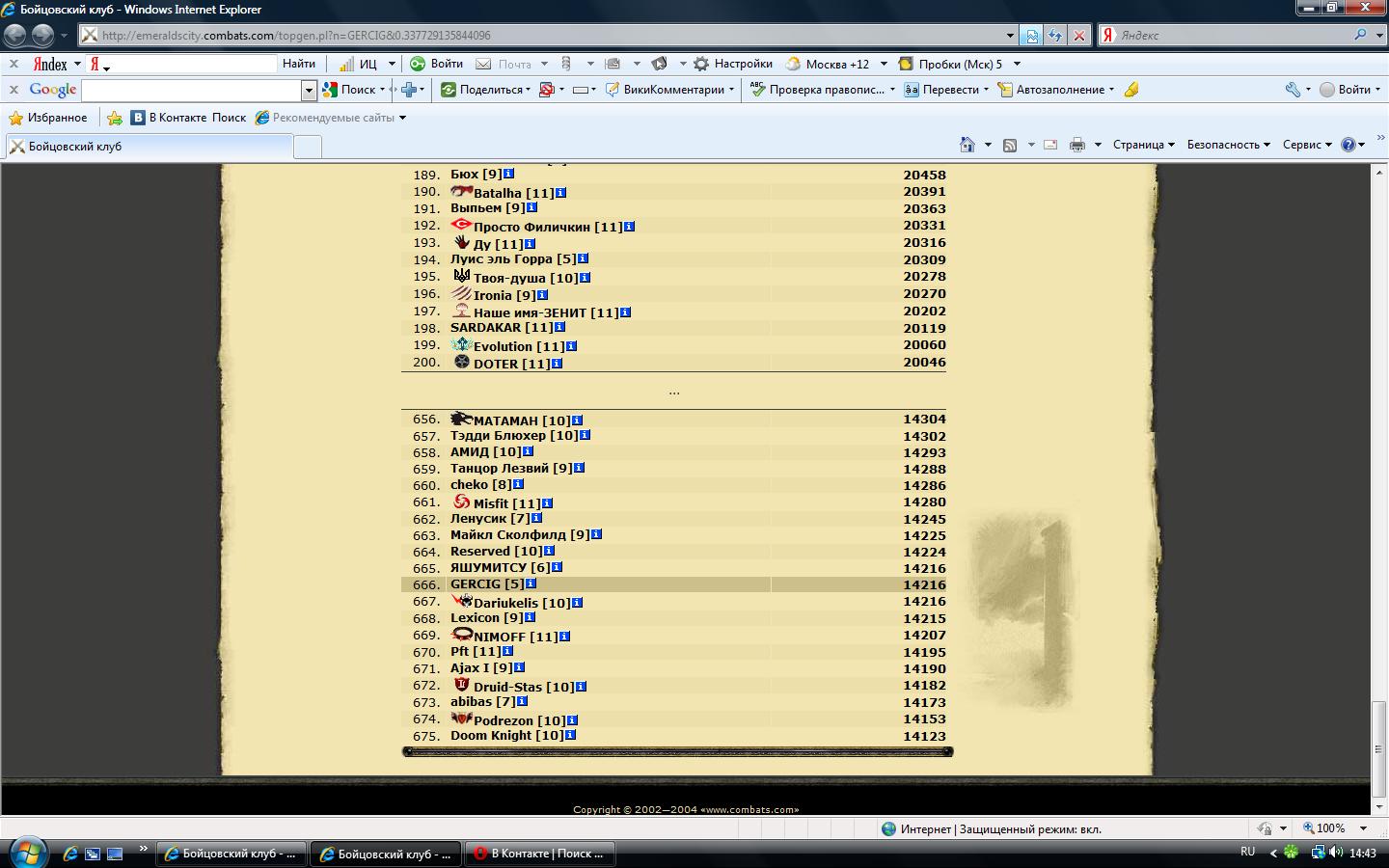This screenshot has height=868, width=1389.
Task: Open the Избранное favorites panel
Action: (47, 118)
